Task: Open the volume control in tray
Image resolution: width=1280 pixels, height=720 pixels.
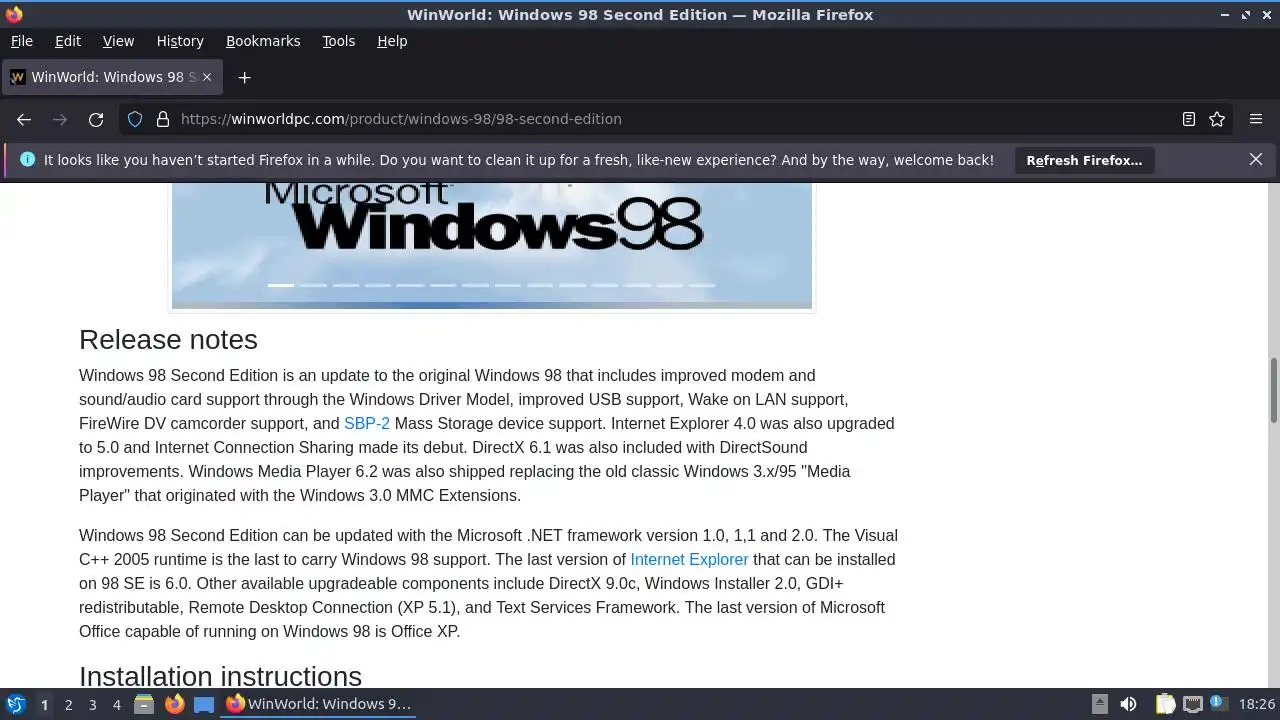Action: [1128, 704]
